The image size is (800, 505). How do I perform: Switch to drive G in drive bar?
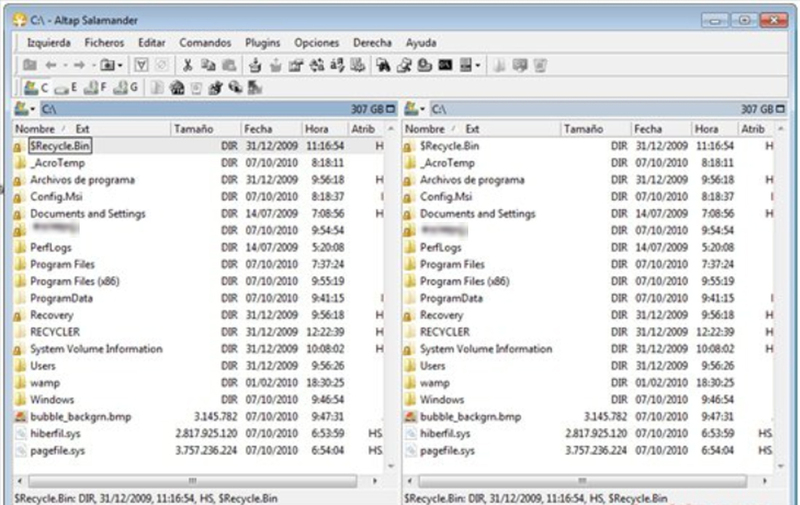126,88
